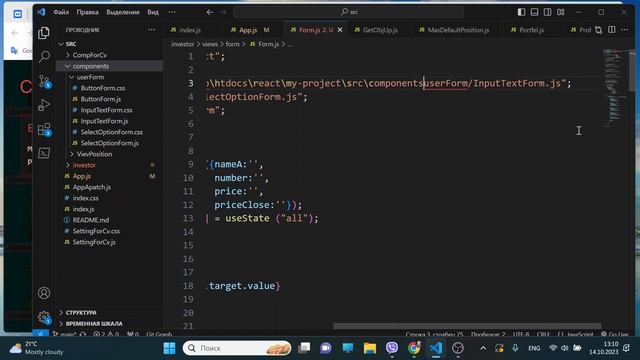Split the editor to the right
This screenshot has height=360, width=640.
coord(611,30)
